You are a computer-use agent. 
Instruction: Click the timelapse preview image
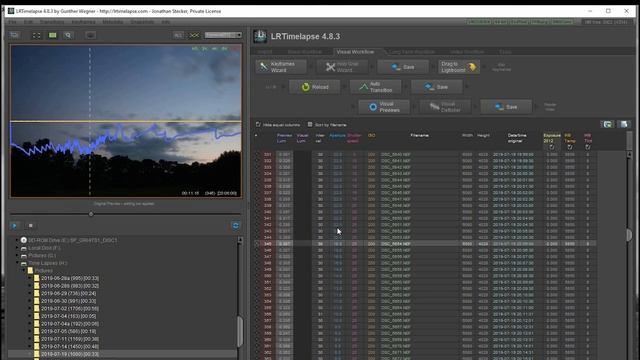pyautogui.click(x=126, y=121)
